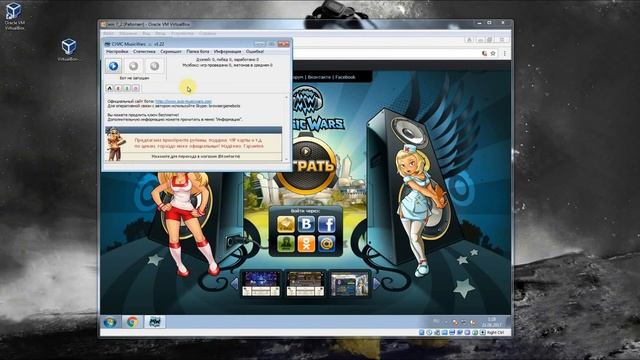Image resolution: width=640 pixels, height=360 pixels.
Task: Open the Информация menu
Action: point(227,51)
